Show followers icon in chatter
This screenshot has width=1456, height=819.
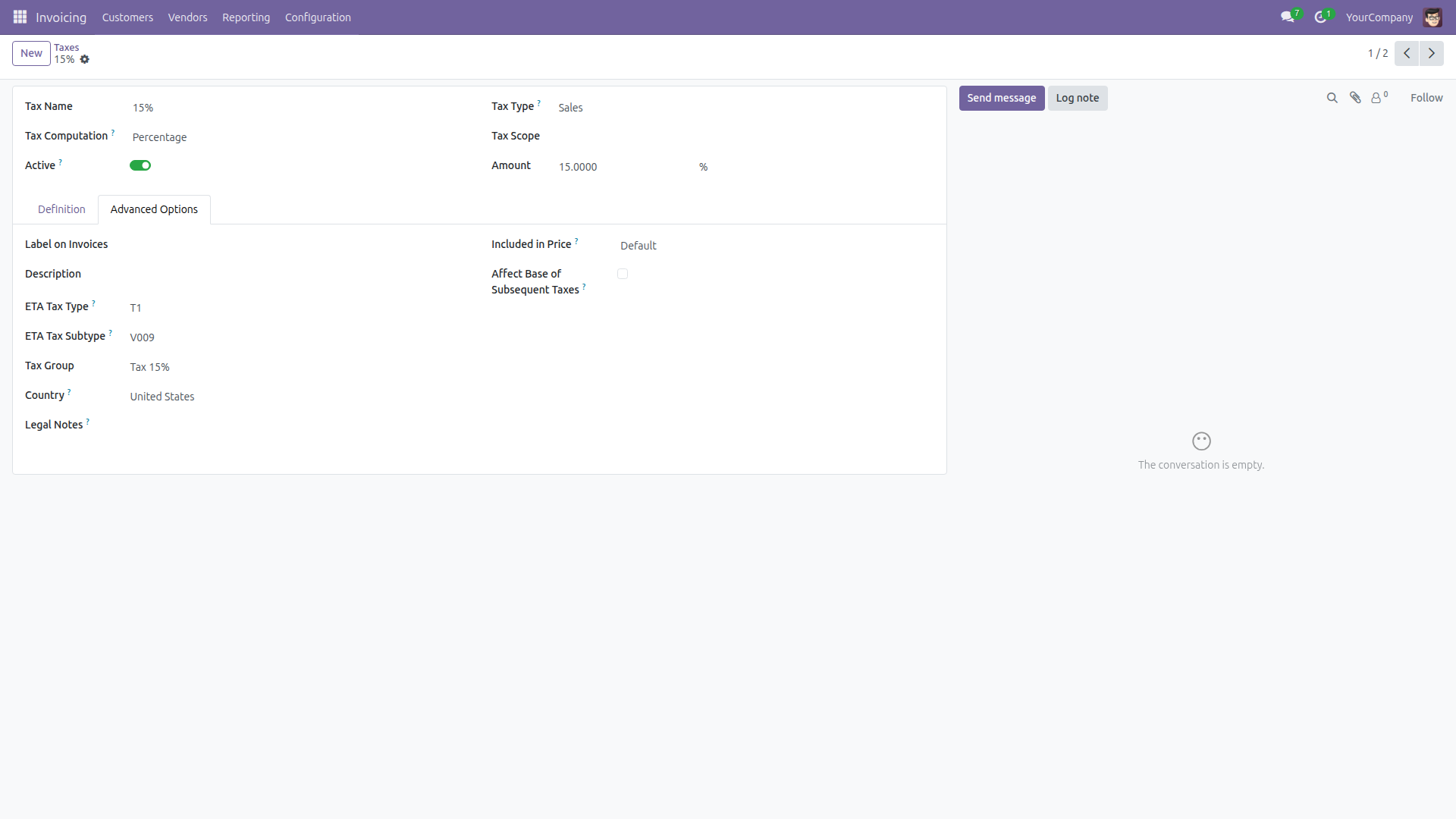(x=1379, y=97)
